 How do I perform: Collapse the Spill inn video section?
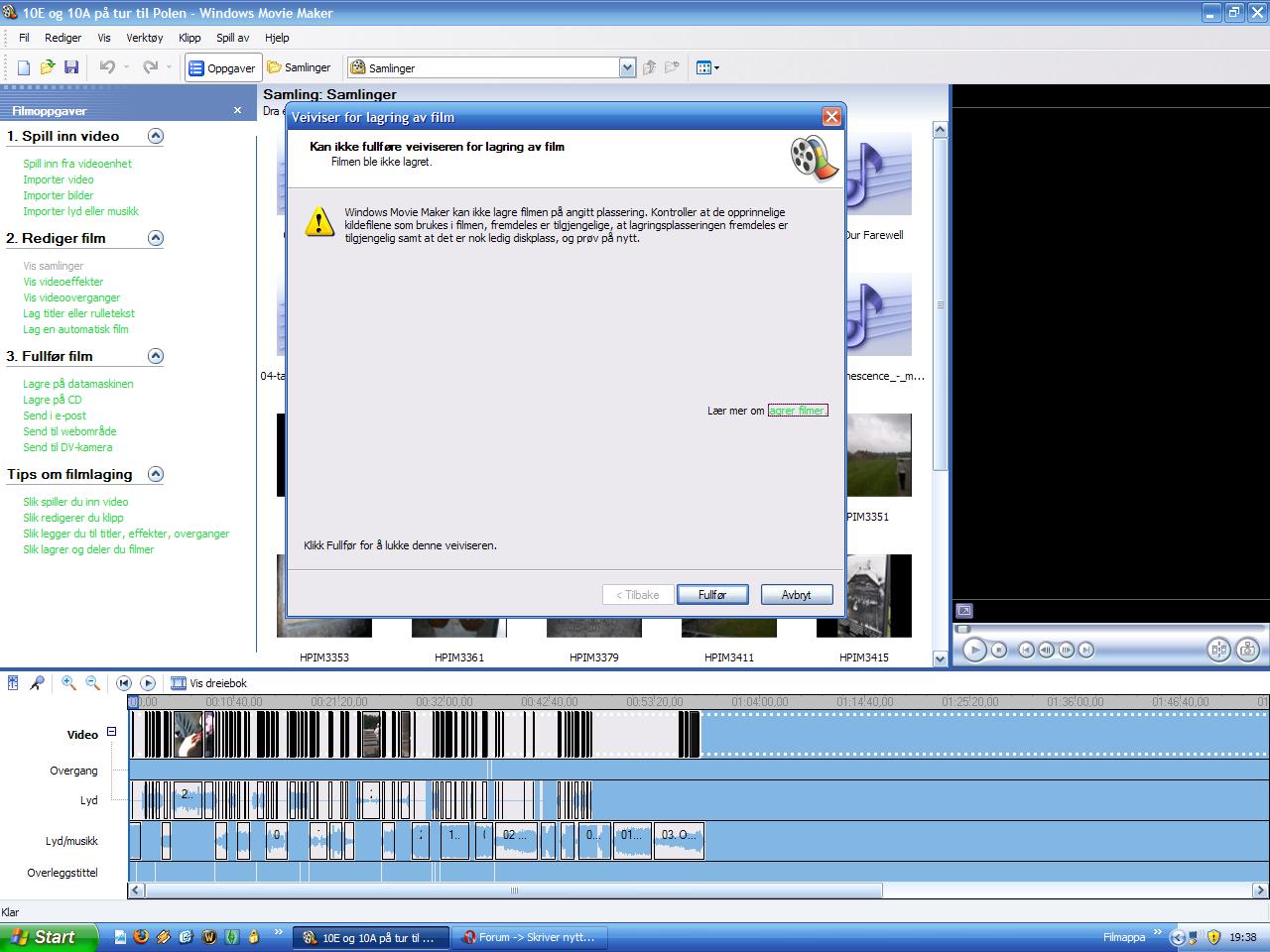coord(156,136)
